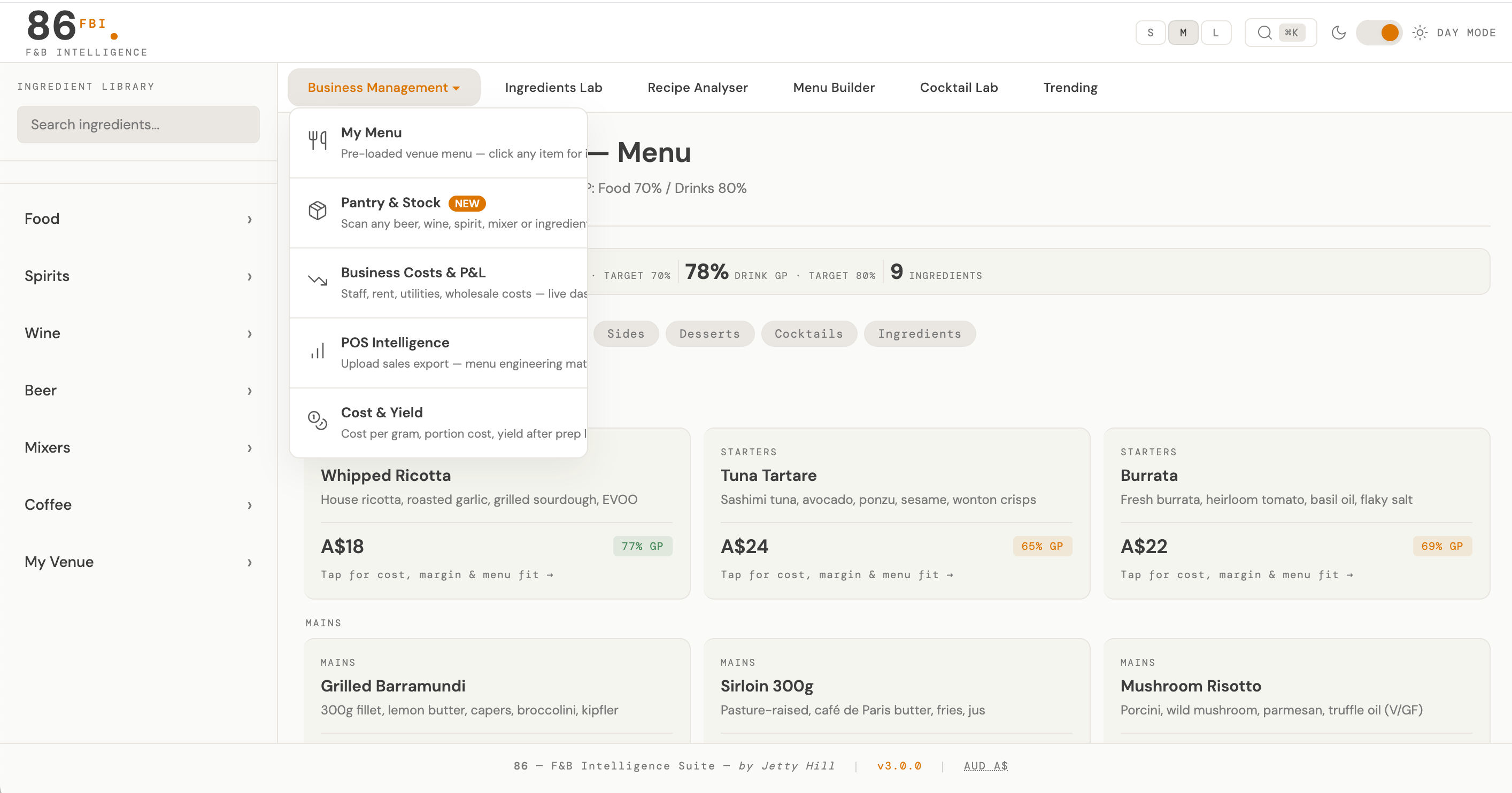
Task: Open the Cocktail Lab tab
Action: (x=959, y=88)
